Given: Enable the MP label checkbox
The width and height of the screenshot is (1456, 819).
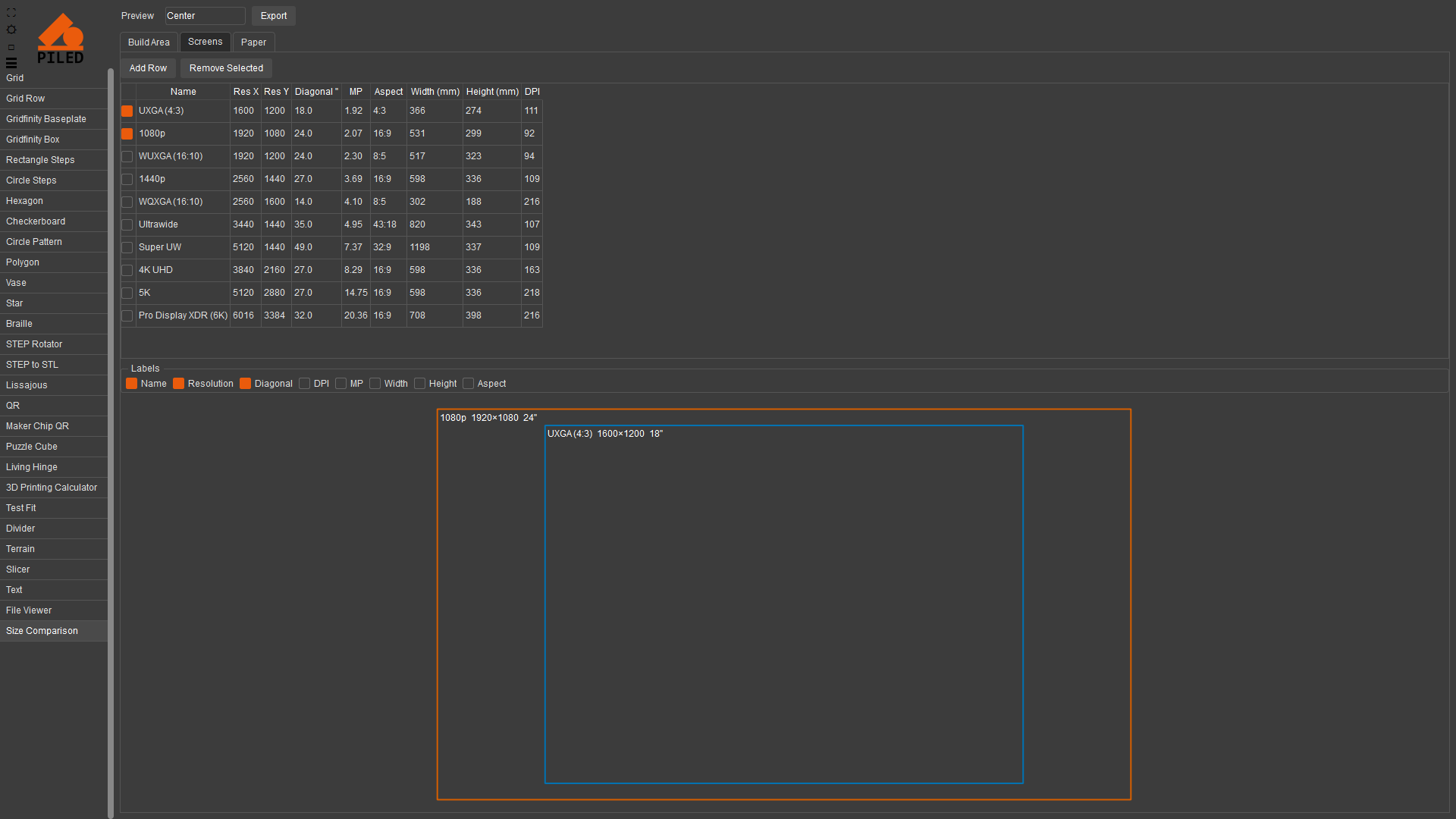Looking at the screenshot, I should (x=341, y=384).
